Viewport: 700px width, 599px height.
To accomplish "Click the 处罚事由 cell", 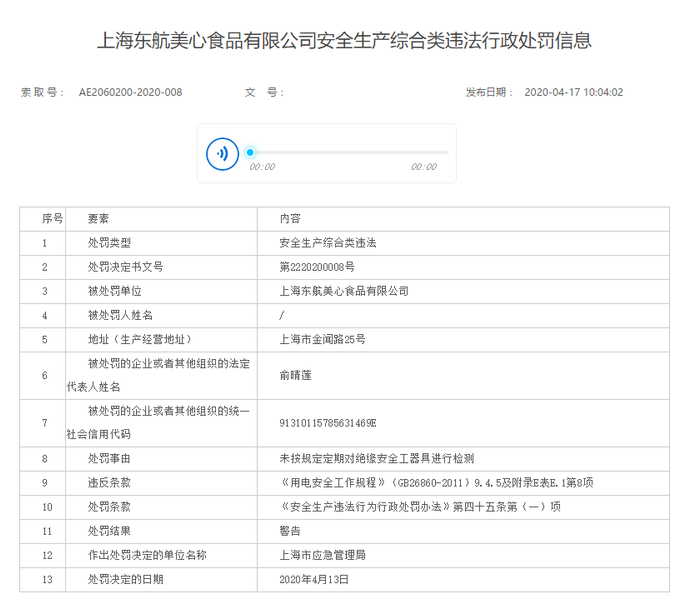I will pos(161,459).
